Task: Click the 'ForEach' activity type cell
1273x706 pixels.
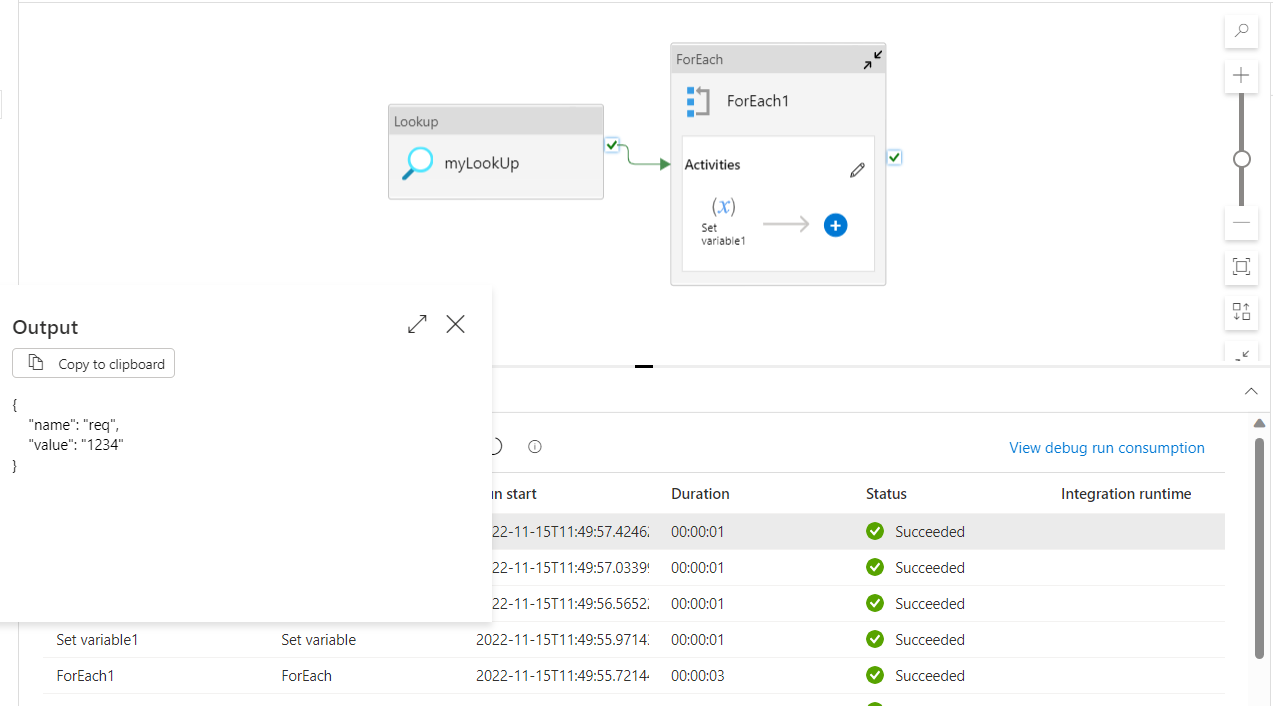Action: pyautogui.click(x=307, y=676)
